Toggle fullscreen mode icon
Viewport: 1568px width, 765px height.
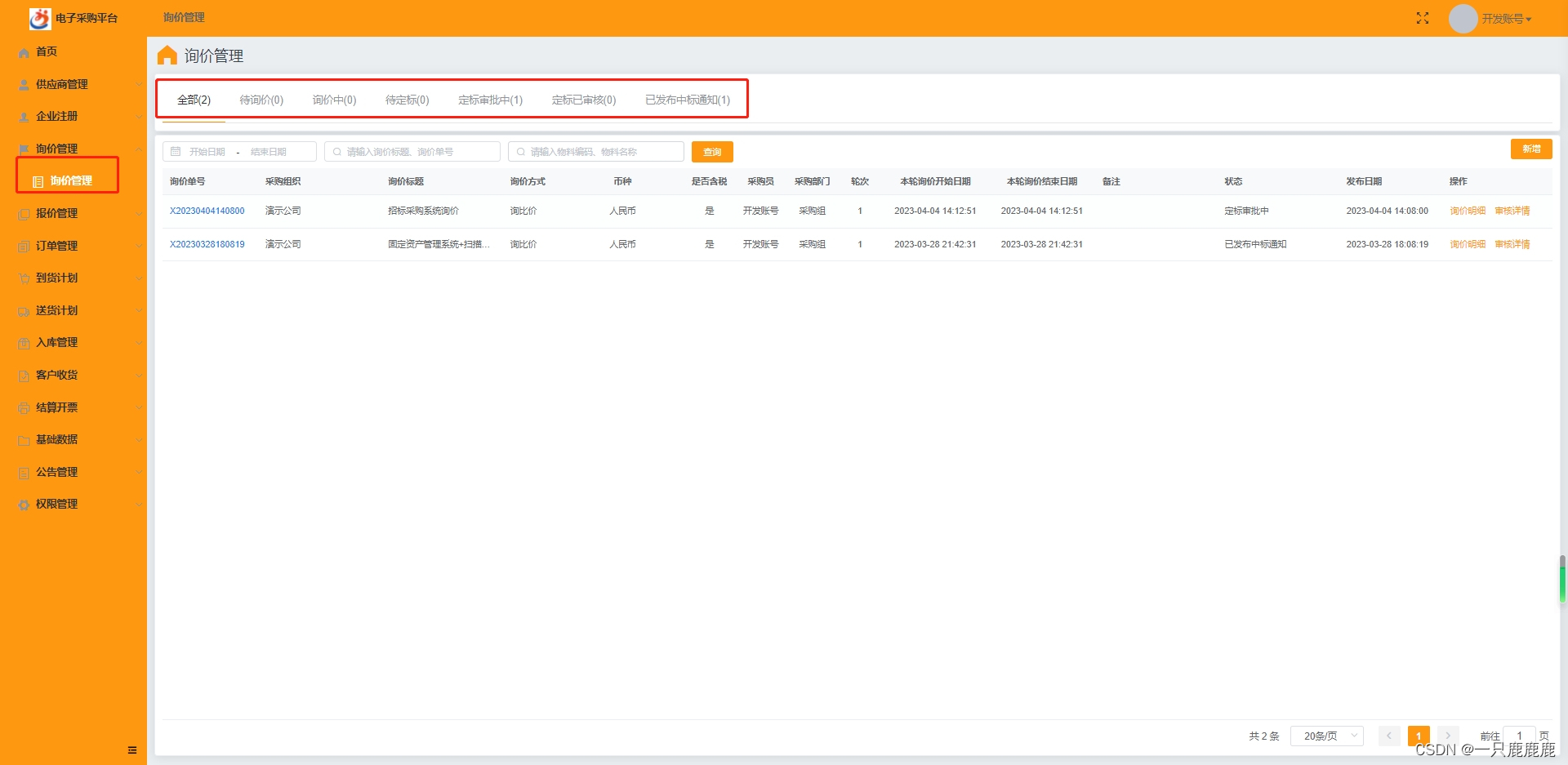click(1423, 18)
